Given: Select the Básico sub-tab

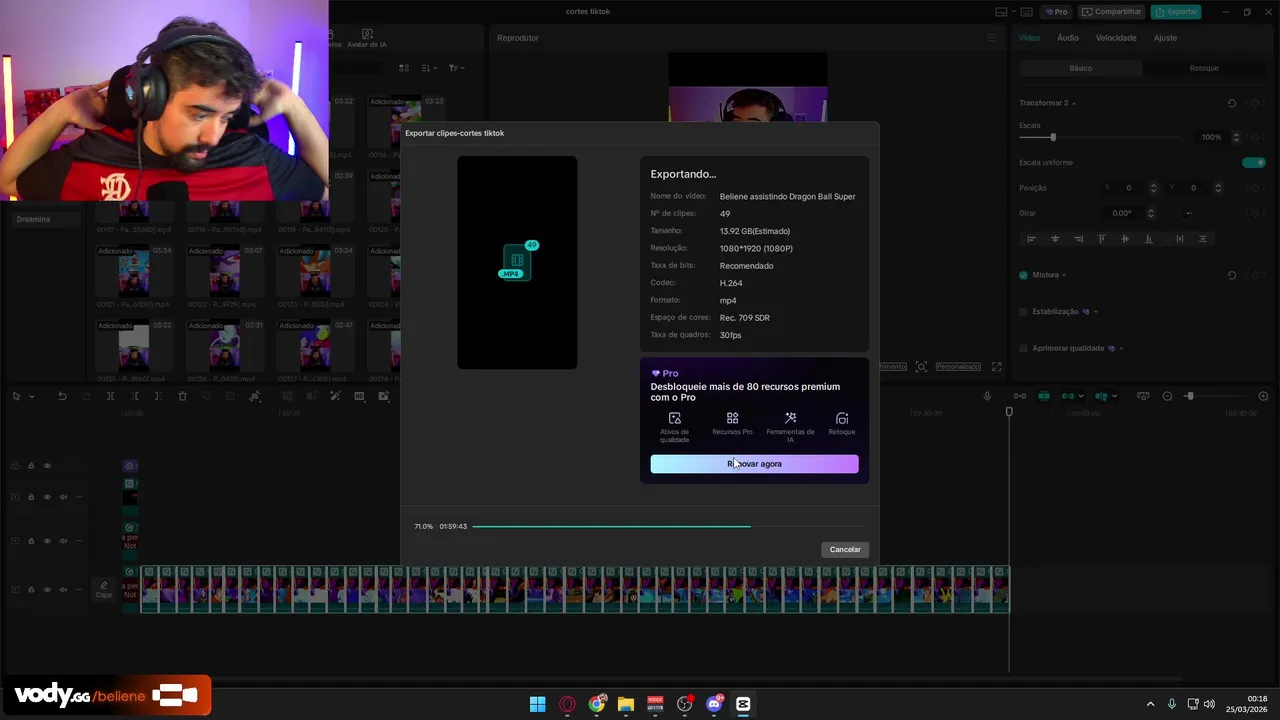Looking at the screenshot, I should 1081,68.
